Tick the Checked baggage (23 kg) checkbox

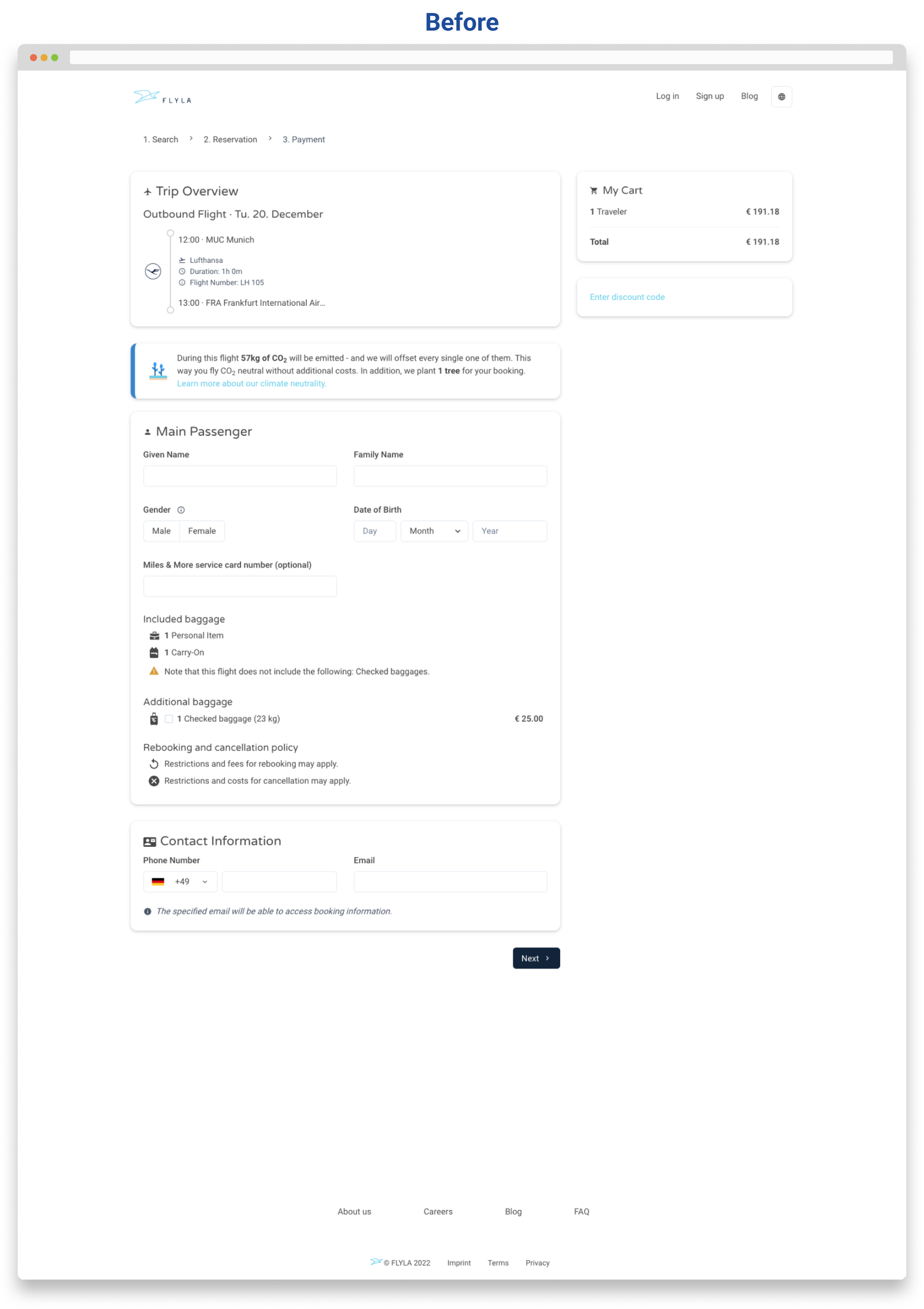(x=169, y=719)
